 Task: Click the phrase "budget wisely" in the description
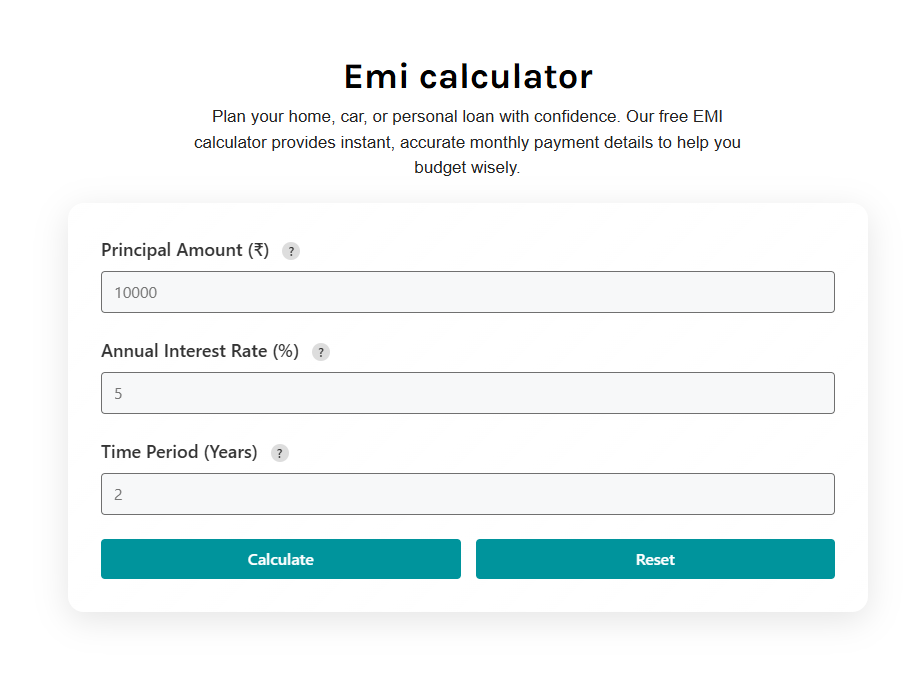click(x=467, y=168)
